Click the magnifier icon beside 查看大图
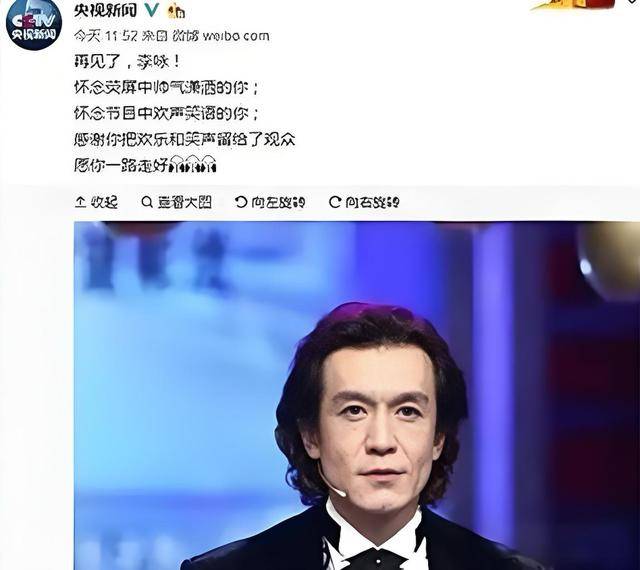 (147, 202)
